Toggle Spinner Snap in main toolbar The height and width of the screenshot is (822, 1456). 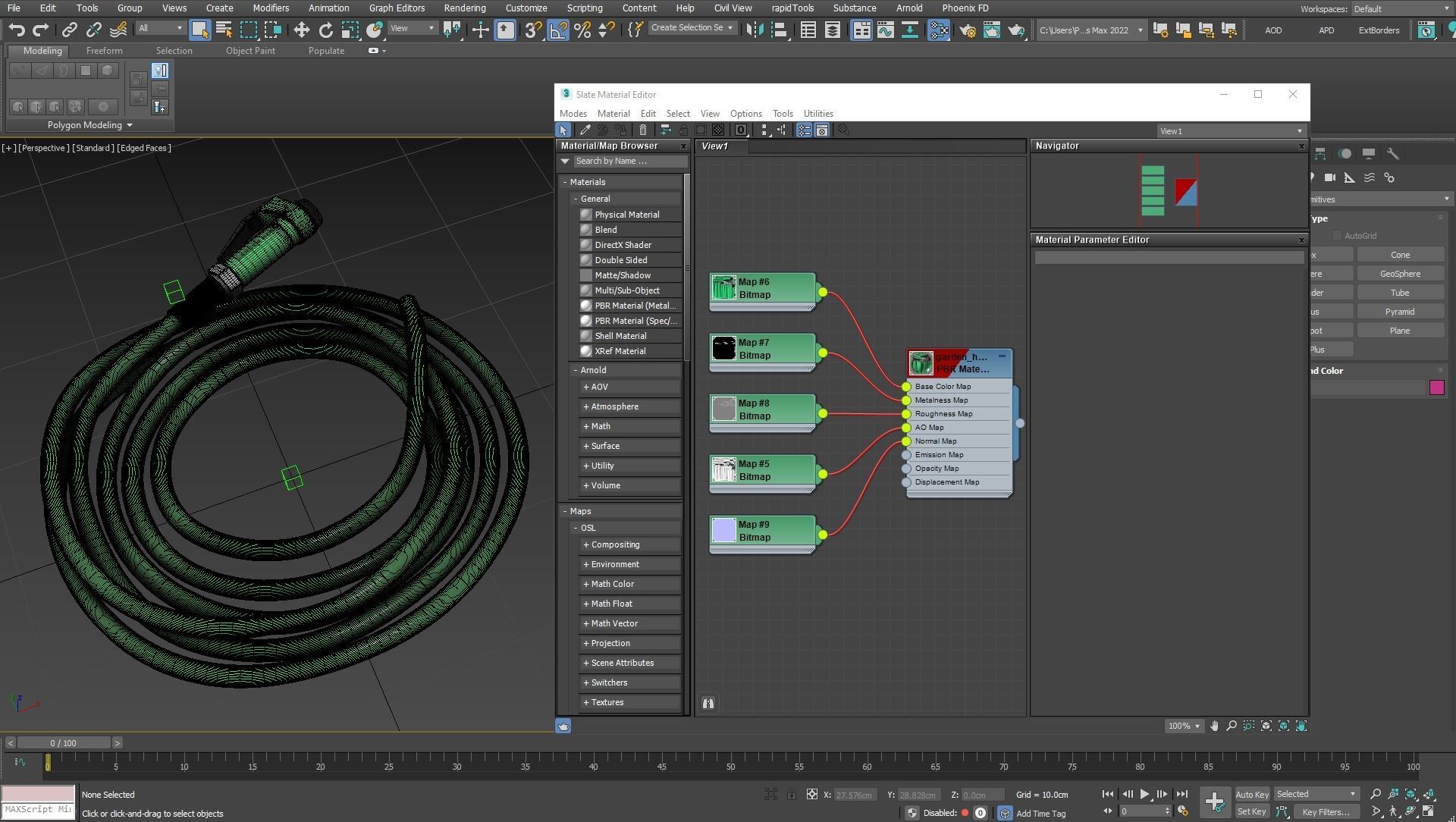click(607, 30)
